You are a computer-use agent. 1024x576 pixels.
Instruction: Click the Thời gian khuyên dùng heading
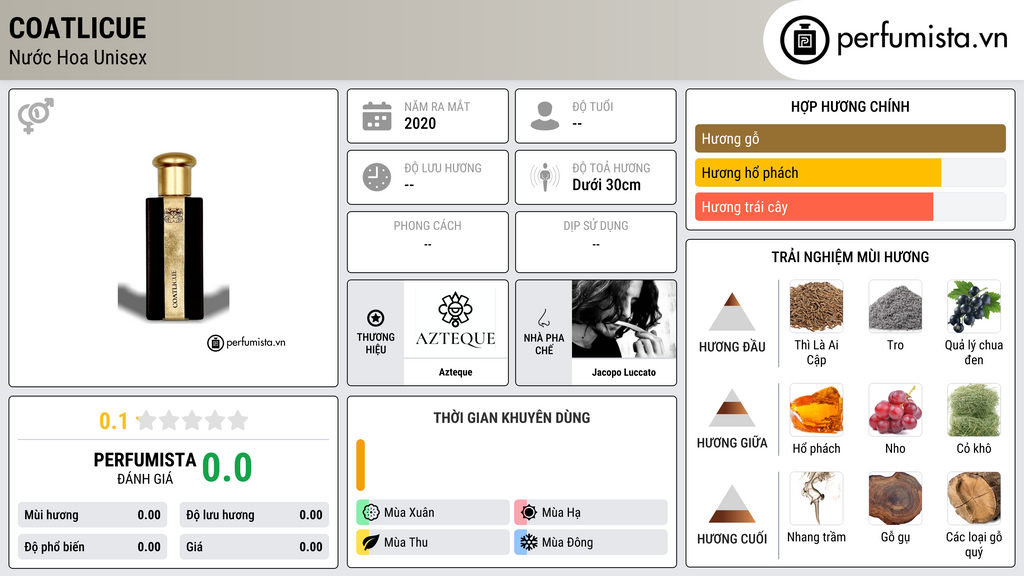512,418
